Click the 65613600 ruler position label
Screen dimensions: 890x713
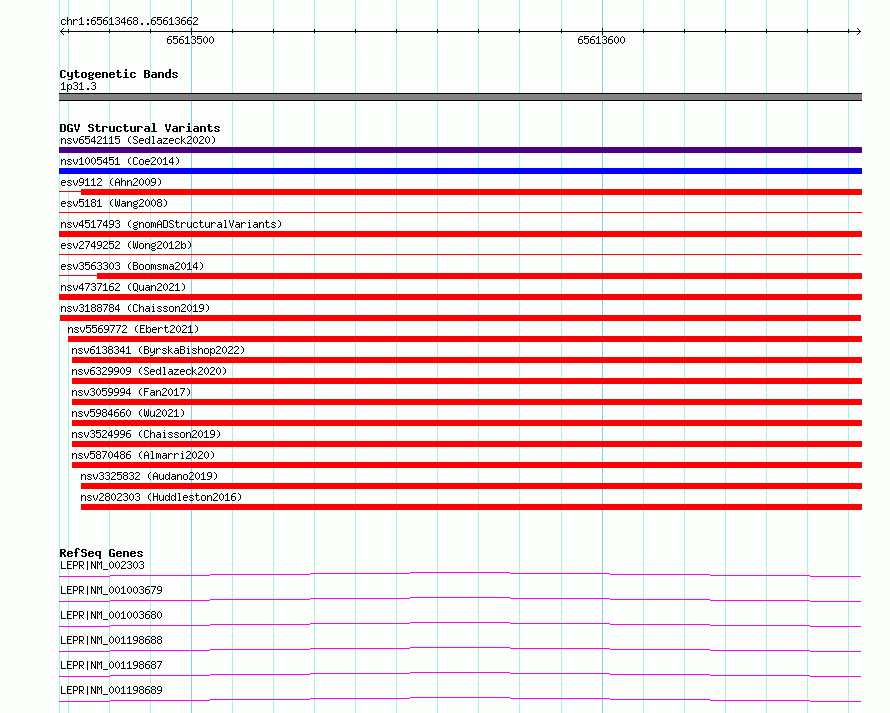(601, 40)
